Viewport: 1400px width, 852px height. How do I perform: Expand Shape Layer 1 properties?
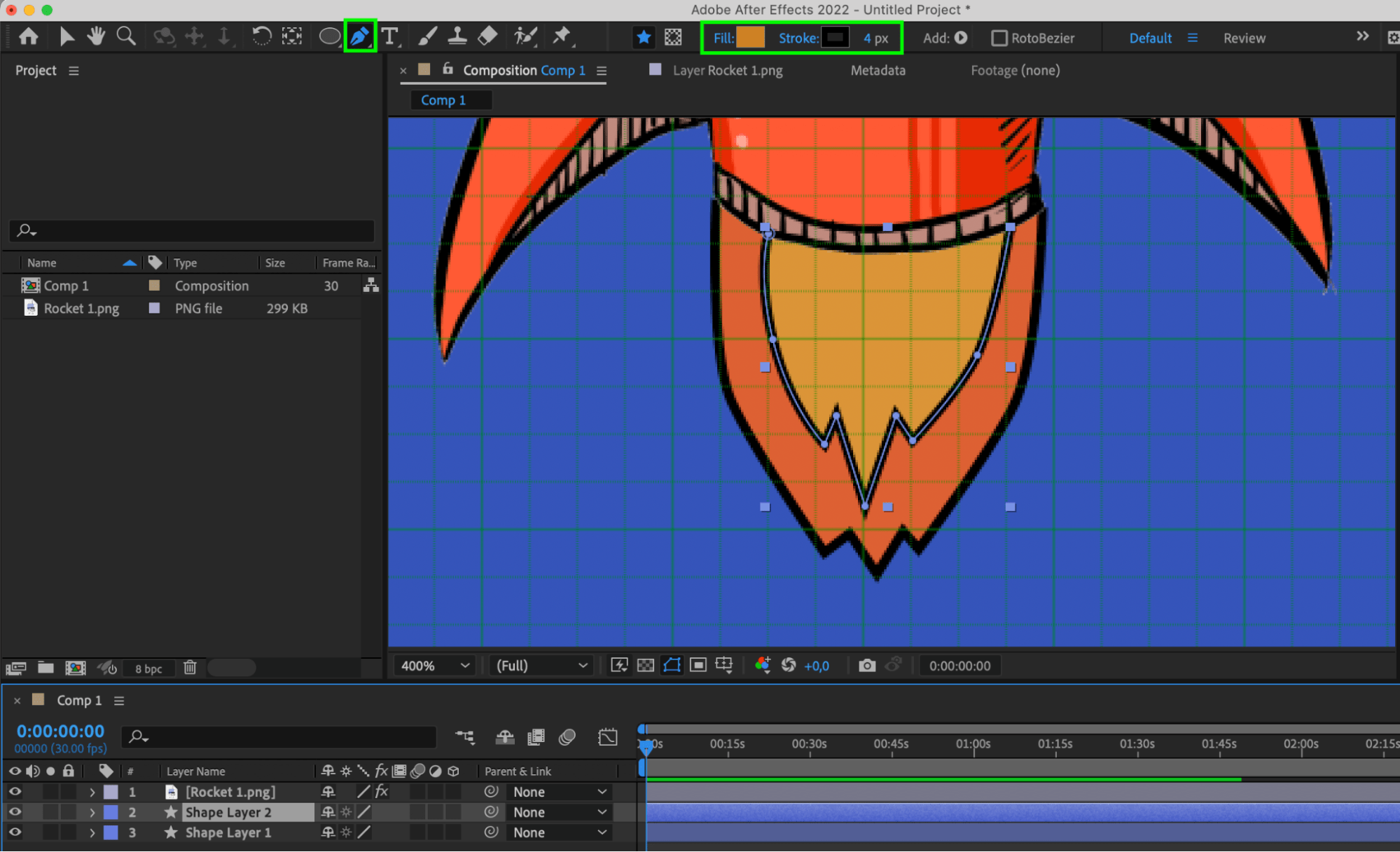pos(92,833)
